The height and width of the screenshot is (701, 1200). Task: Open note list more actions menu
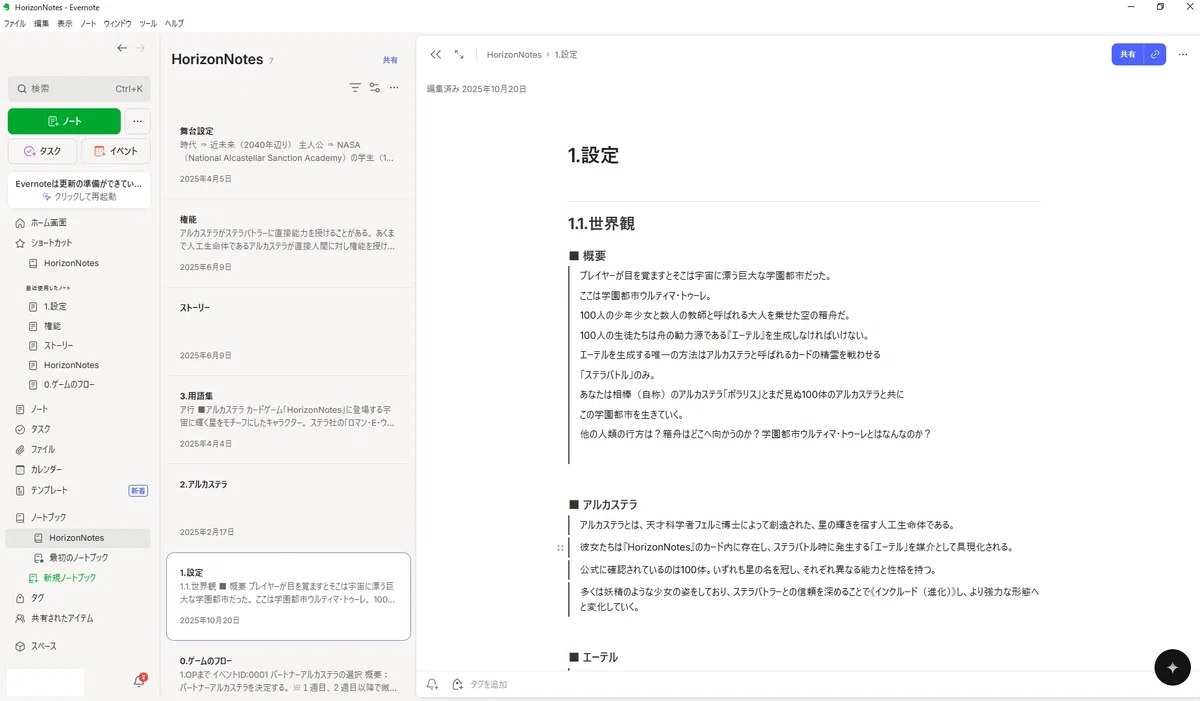click(394, 88)
